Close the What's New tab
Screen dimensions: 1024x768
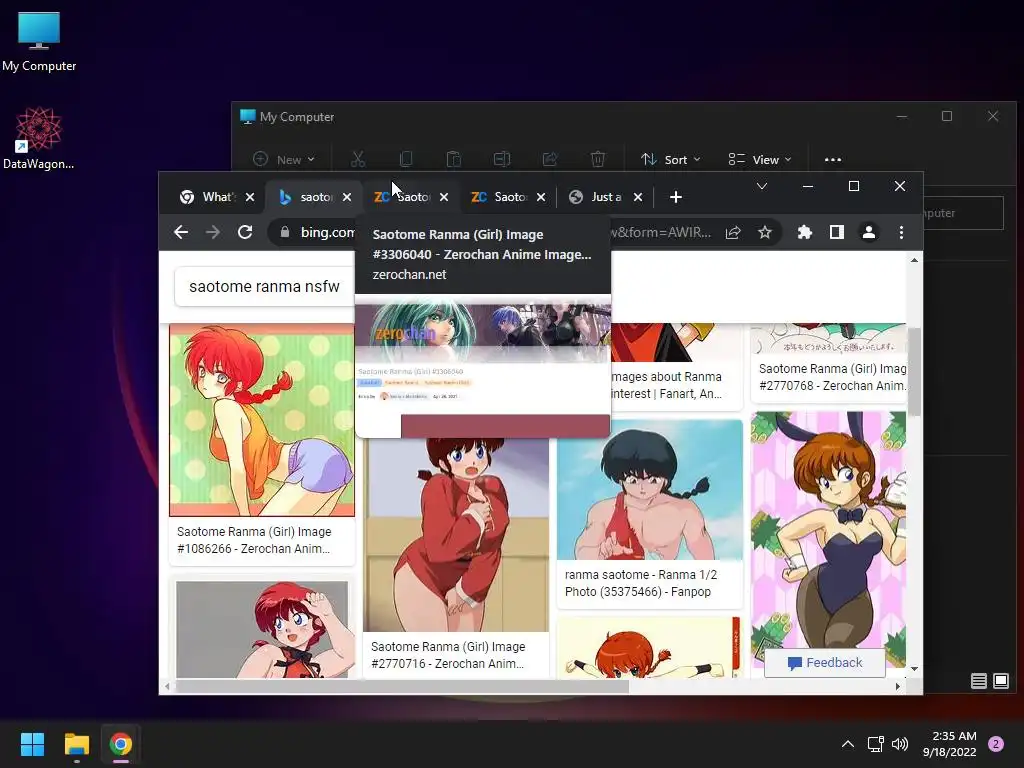click(x=249, y=197)
